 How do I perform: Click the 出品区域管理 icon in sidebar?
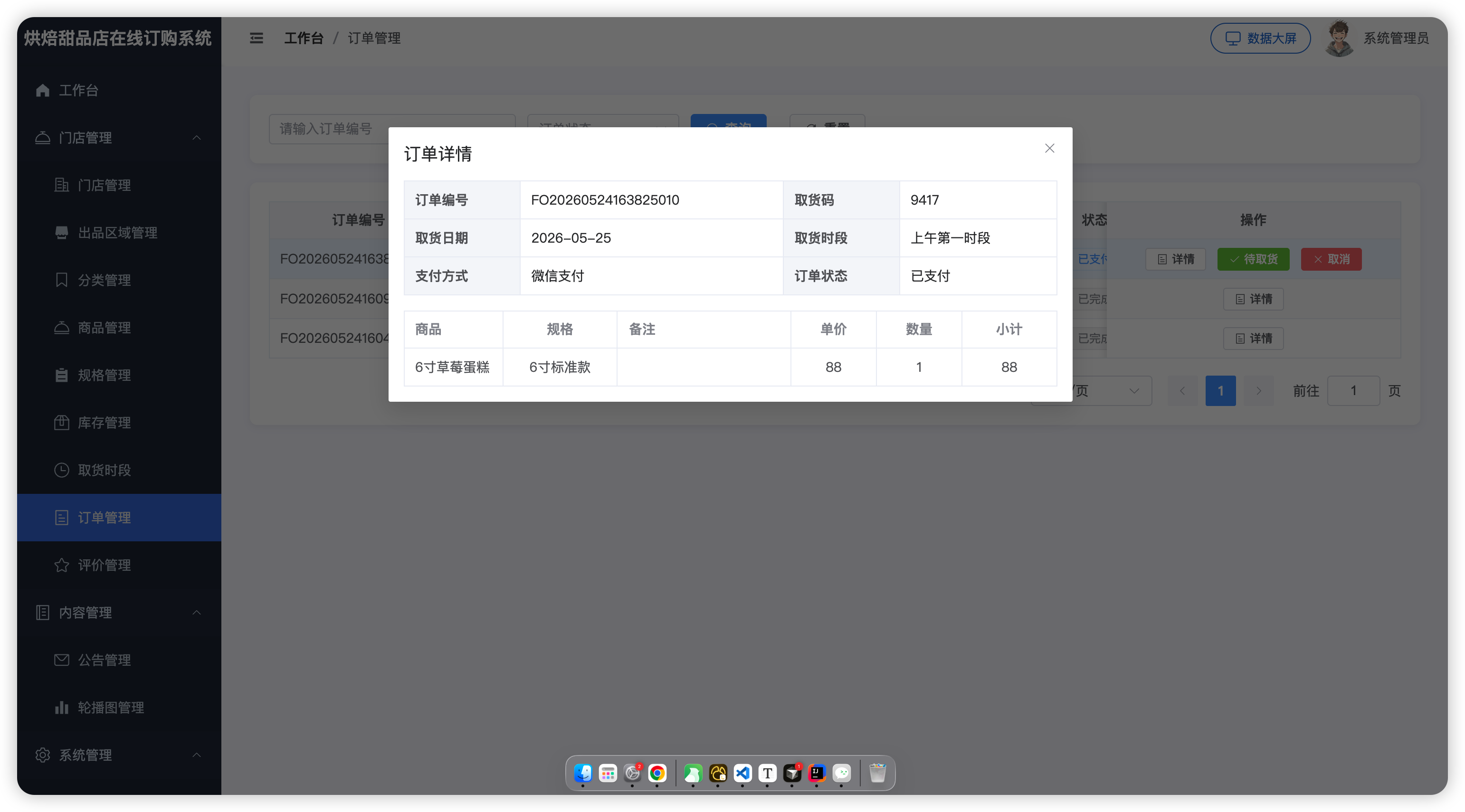[61, 233]
